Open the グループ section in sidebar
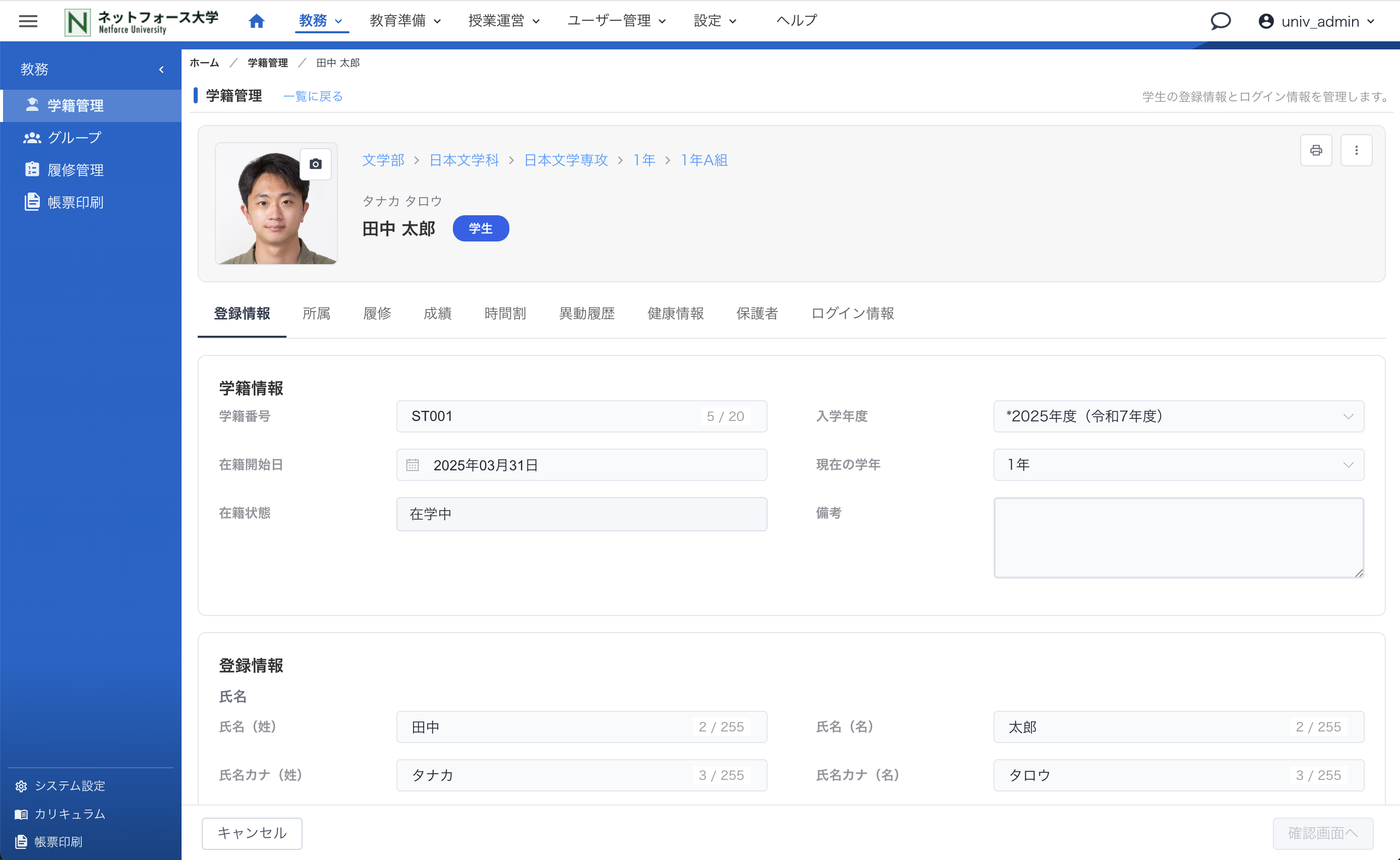This screenshot has width=1400, height=860. coord(73,137)
